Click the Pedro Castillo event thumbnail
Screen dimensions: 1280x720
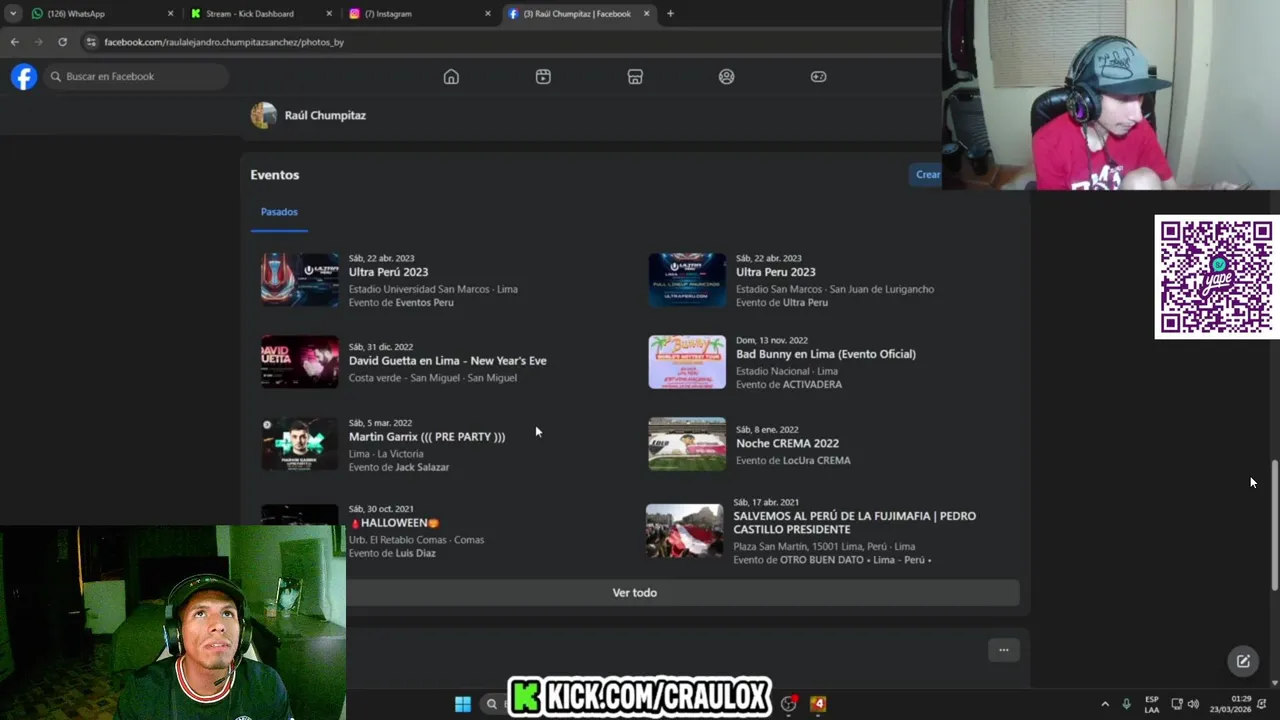(x=684, y=531)
